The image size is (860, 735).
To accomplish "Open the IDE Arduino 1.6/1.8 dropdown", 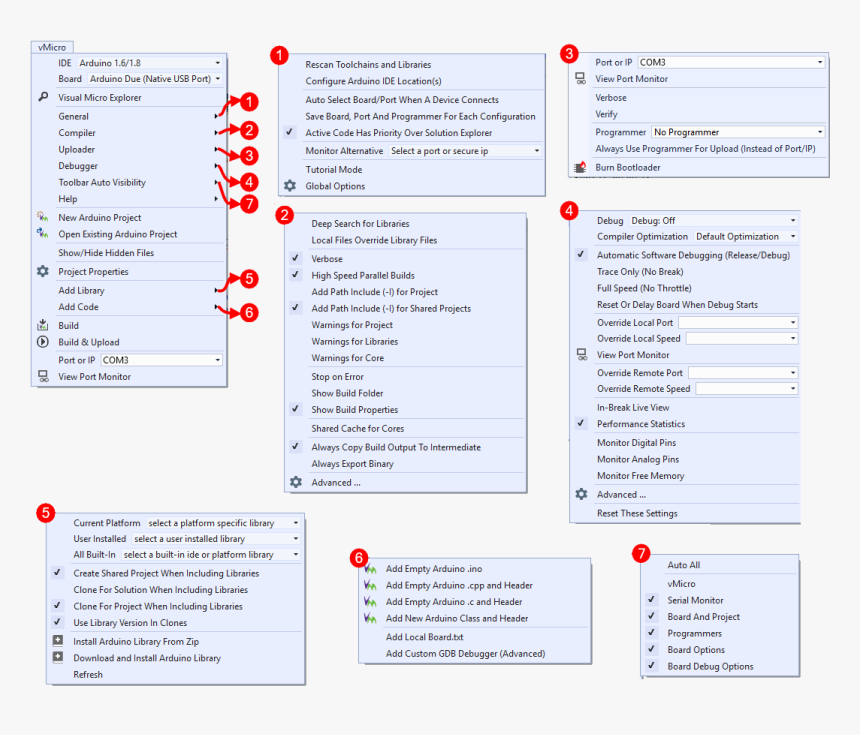I will coord(149,63).
